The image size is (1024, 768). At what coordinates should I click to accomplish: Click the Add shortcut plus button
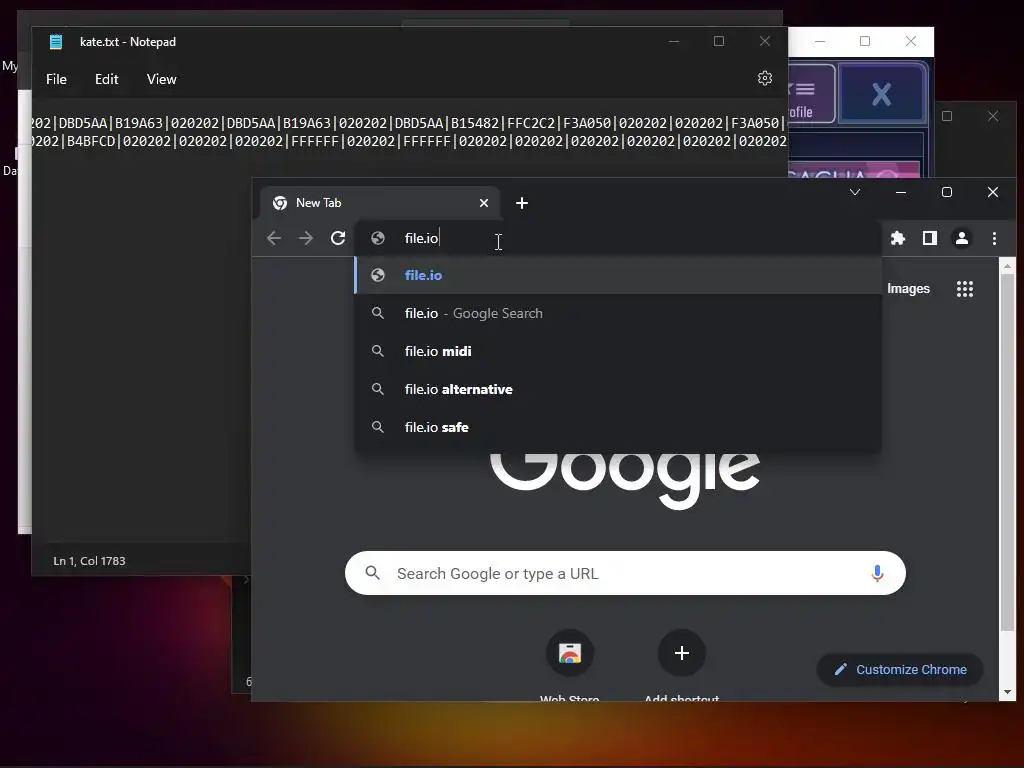tap(682, 653)
